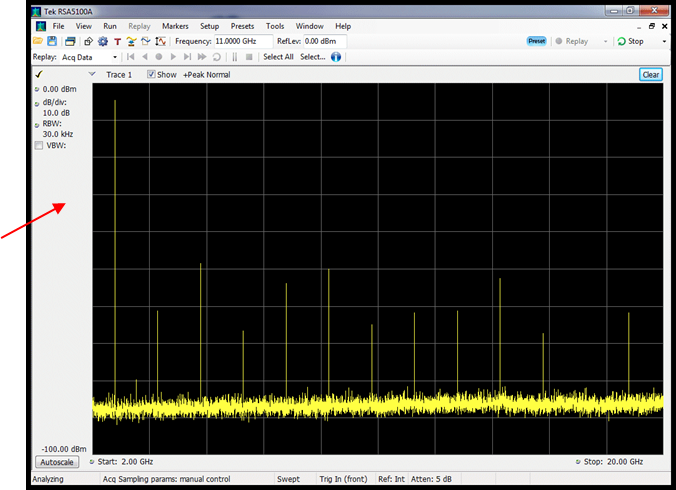Open the Markers menu

(x=175, y=26)
